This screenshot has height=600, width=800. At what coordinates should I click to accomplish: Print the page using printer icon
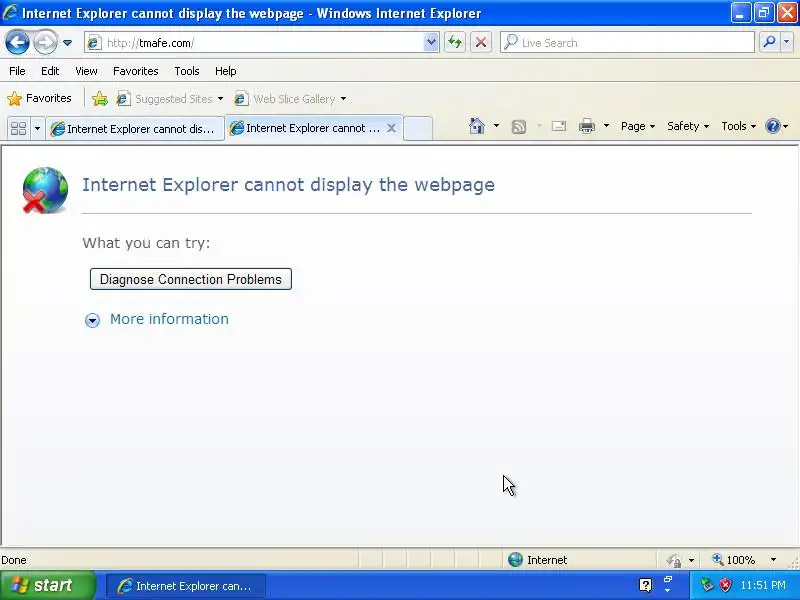click(x=587, y=126)
